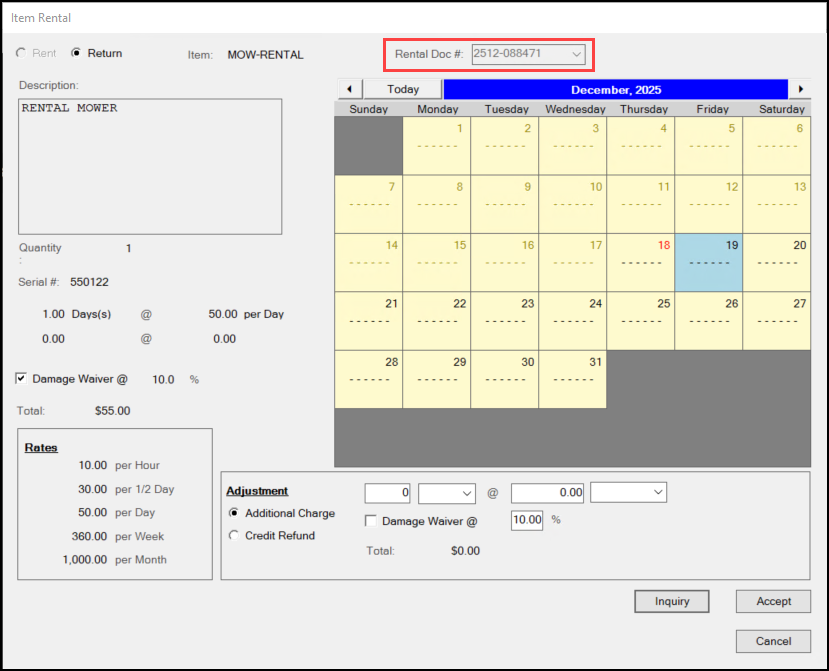Enable Damage Waiver checkbox in Adjustment section
Screen dimensions: 829x671
click(371, 521)
